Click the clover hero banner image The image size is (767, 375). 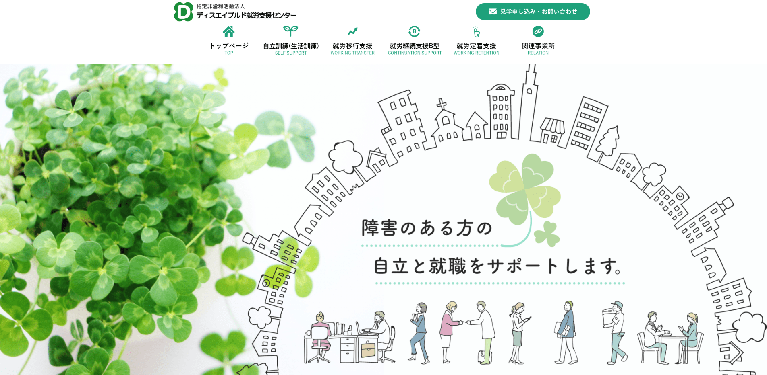pos(384,220)
